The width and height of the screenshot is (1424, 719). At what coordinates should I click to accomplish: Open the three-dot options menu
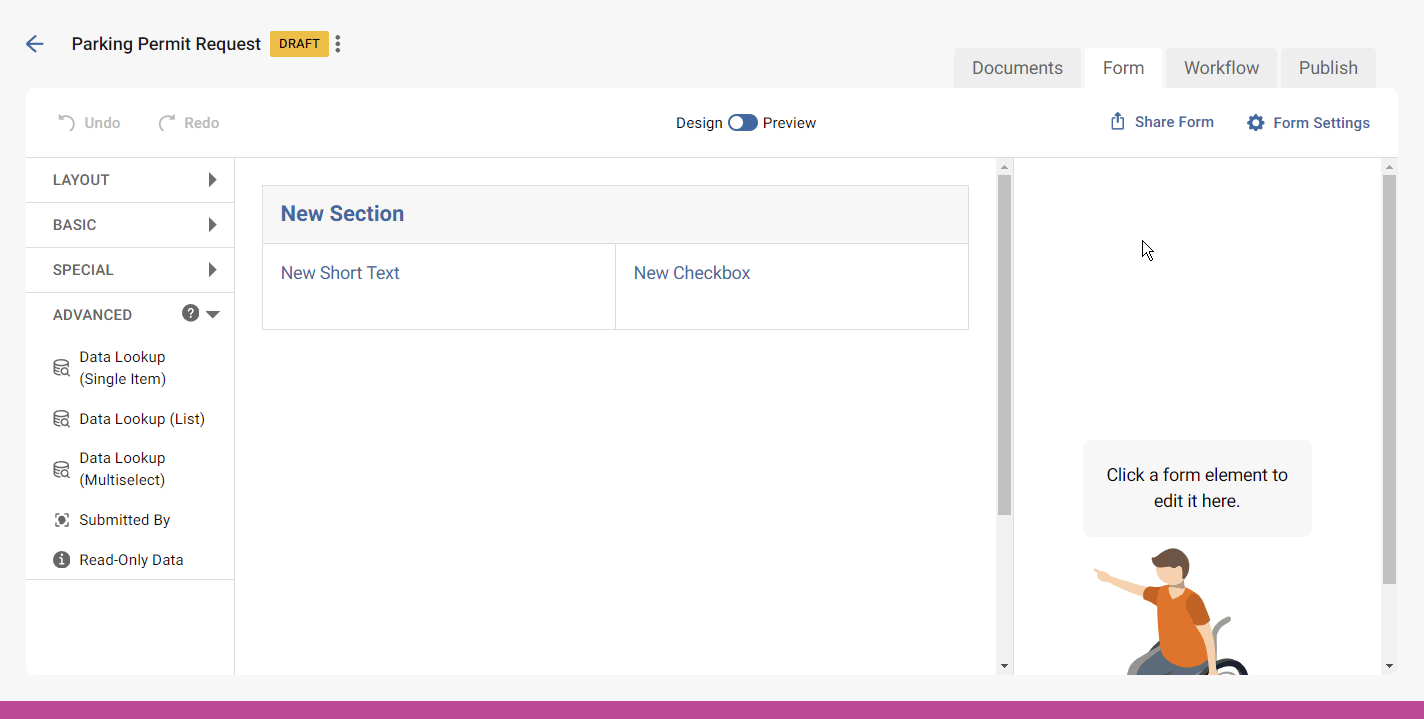coord(338,44)
